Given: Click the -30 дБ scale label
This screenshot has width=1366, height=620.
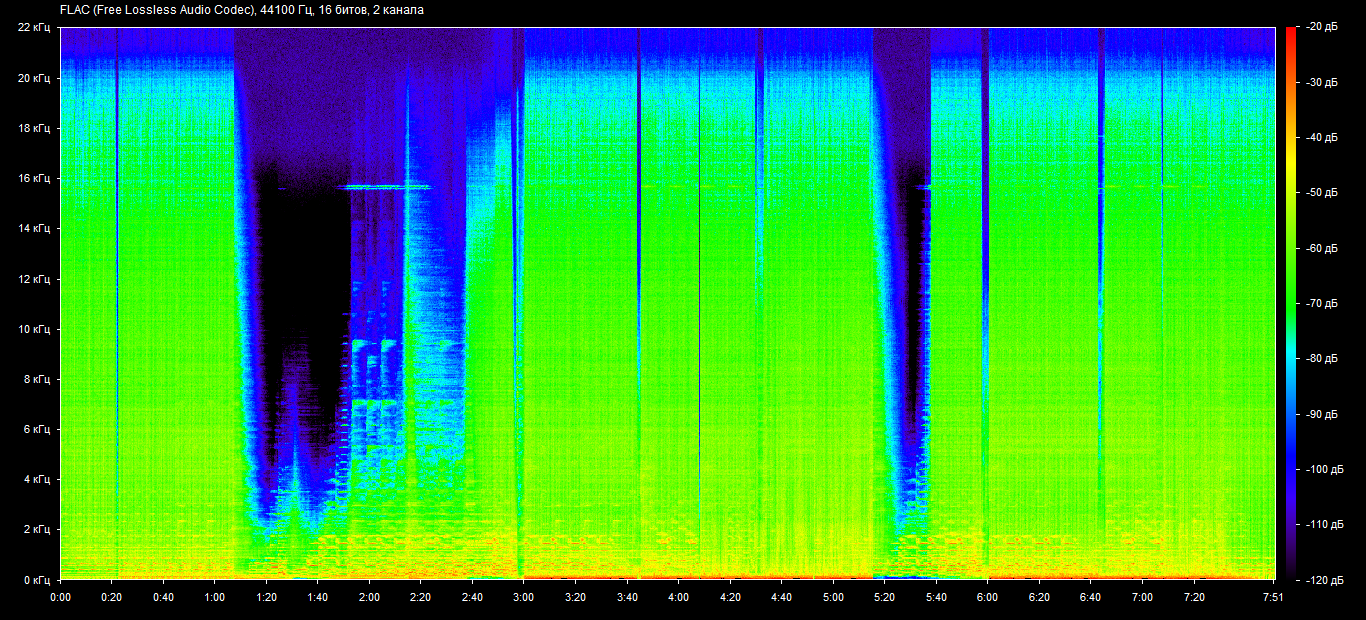Looking at the screenshot, I should (x=1321, y=82).
